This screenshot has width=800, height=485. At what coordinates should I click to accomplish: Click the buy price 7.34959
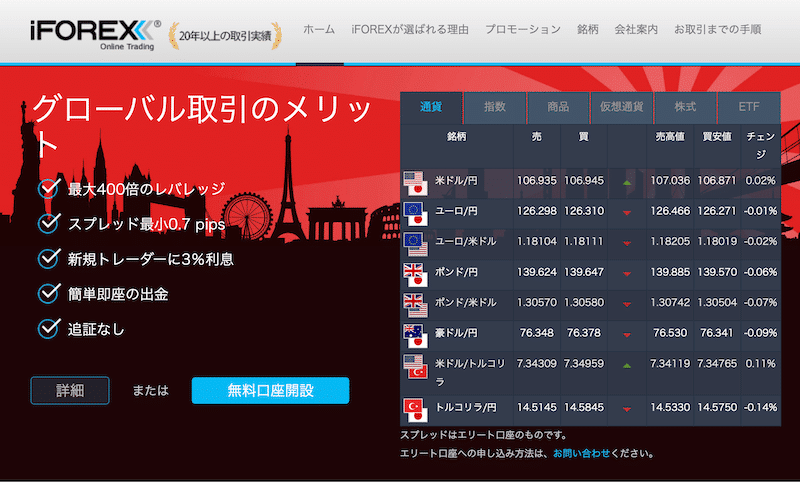click(x=584, y=364)
